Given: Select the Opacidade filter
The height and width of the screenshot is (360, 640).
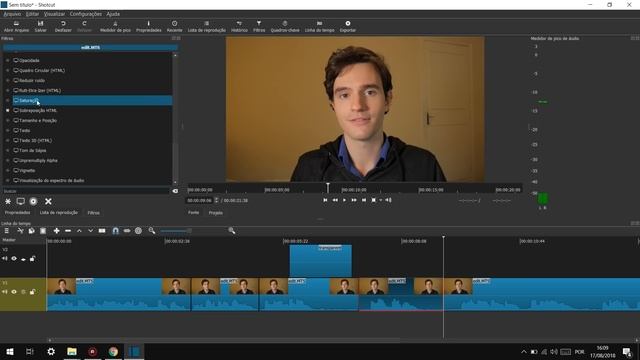Looking at the screenshot, I should (92, 60).
